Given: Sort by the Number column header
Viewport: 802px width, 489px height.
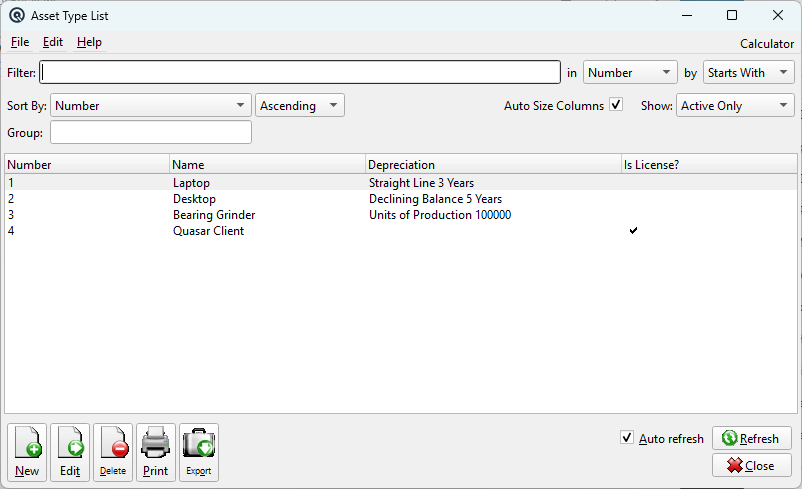Looking at the screenshot, I should click(x=87, y=165).
